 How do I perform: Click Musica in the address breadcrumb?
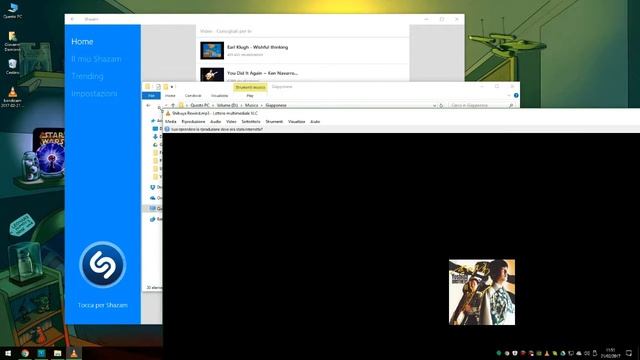[x=251, y=105]
